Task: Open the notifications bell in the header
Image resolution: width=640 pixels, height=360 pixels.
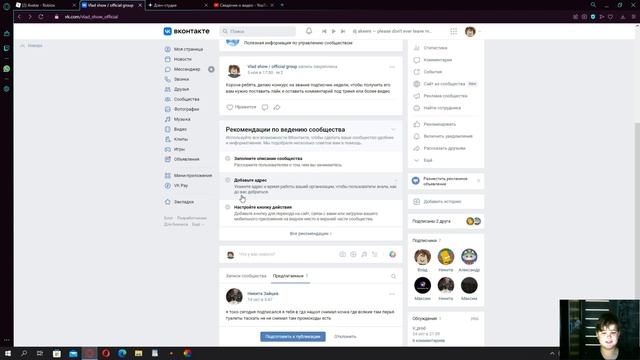Action: pyautogui.click(x=309, y=31)
